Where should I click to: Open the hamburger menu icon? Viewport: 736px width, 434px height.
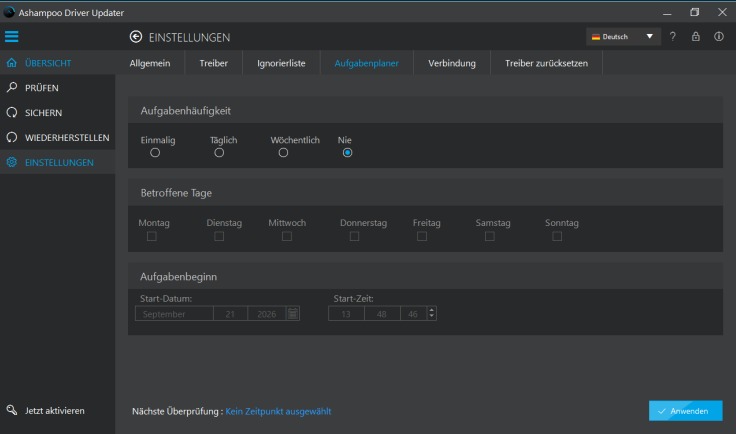click(x=12, y=37)
